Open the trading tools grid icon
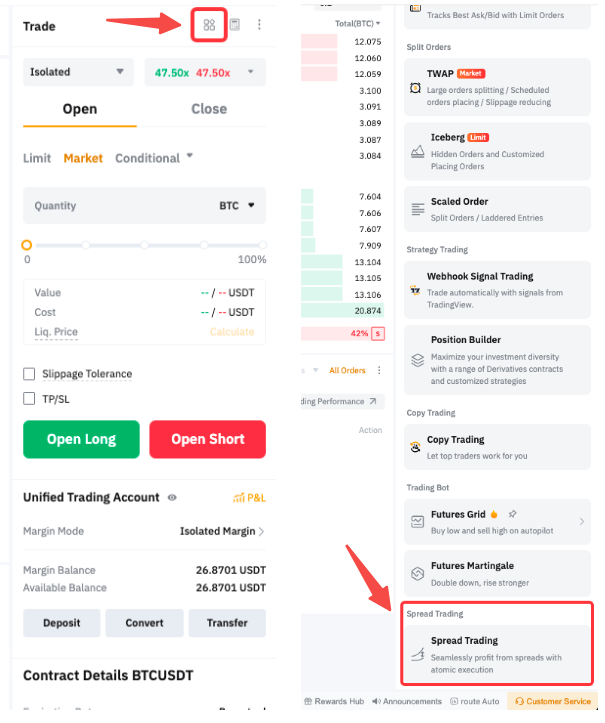This screenshot has width=605, height=723. click(209, 25)
